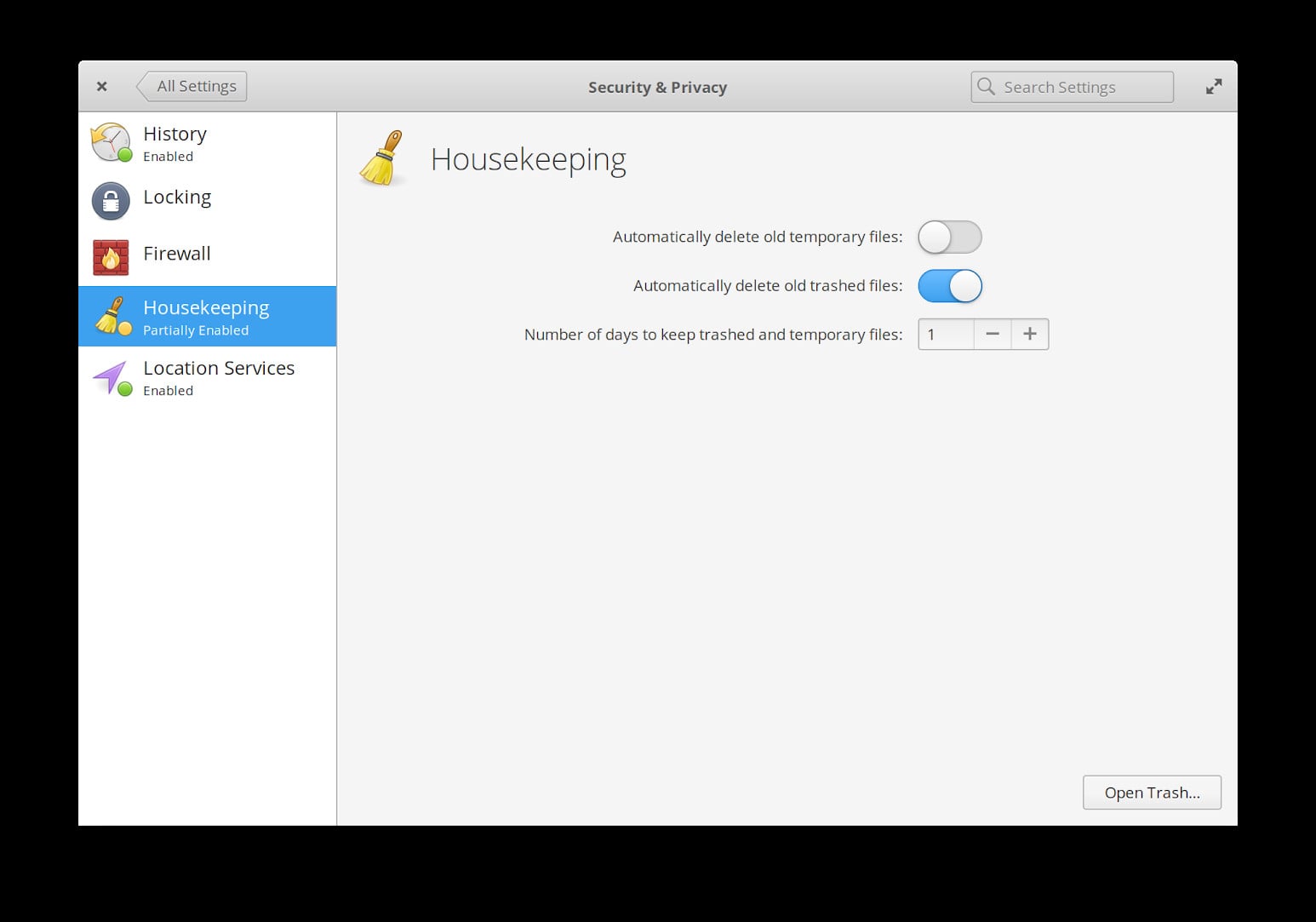Click inside the days number input field
This screenshot has height=922, width=1316.
tap(945, 334)
